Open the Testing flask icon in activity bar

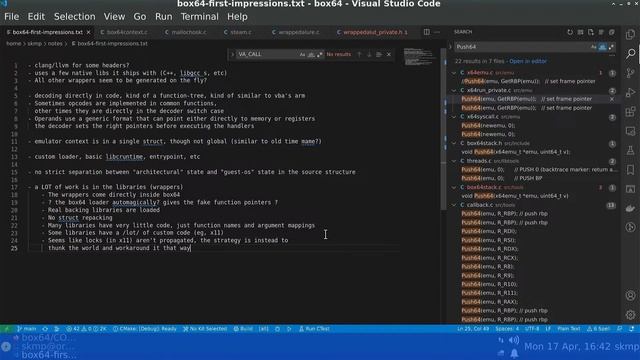[x=631, y=150]
